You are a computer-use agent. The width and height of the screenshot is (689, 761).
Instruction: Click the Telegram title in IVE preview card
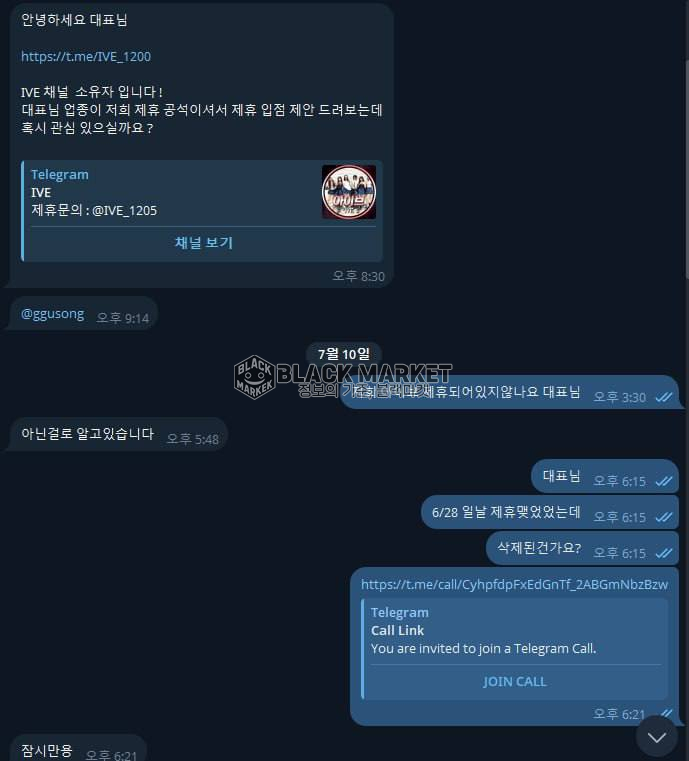pos(60,175)
